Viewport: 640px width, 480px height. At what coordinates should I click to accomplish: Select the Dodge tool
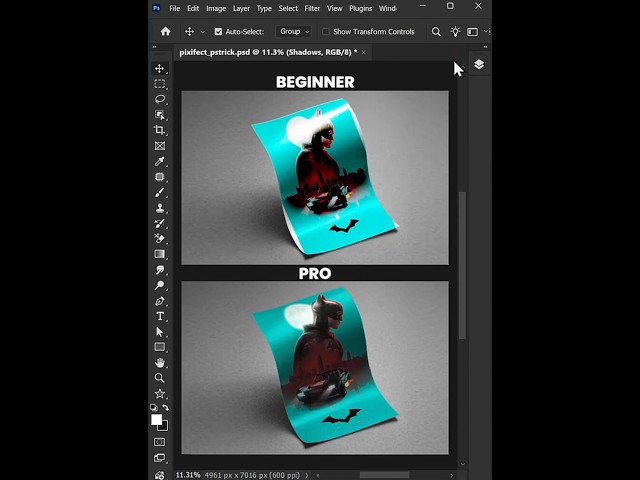click(160, 285)
